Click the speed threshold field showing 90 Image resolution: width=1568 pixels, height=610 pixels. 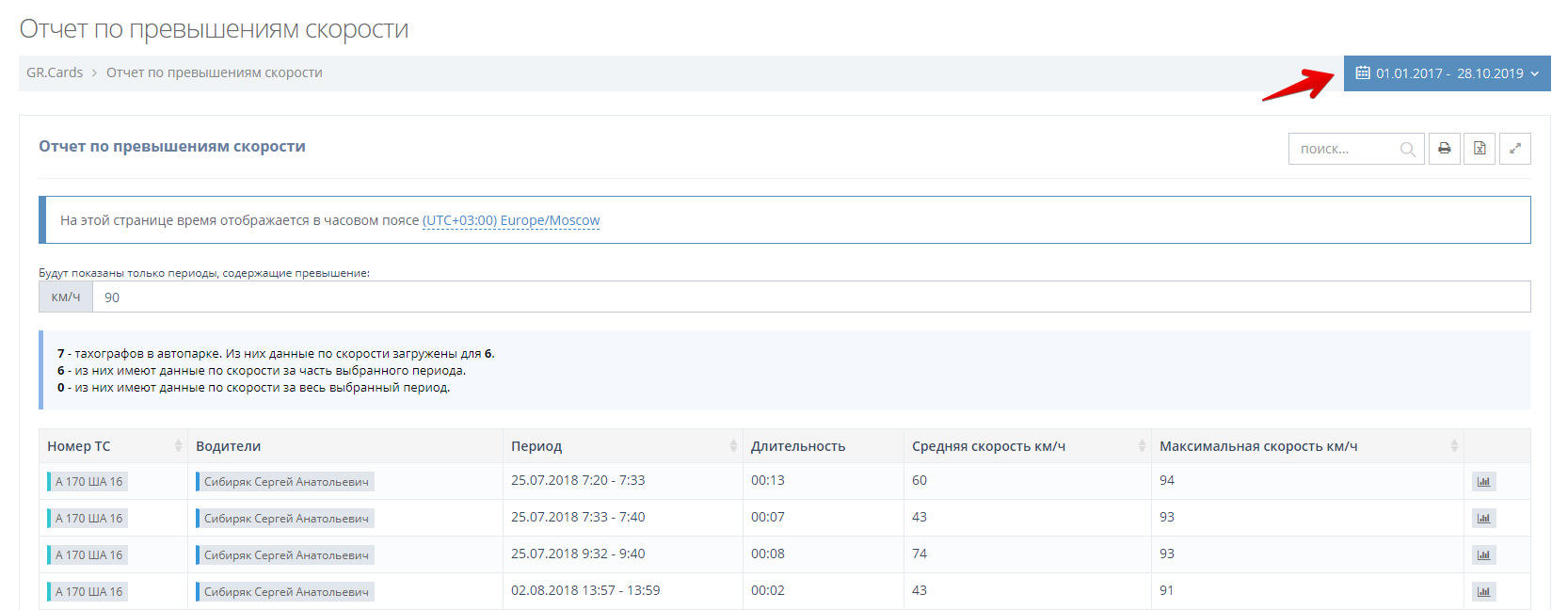click(x=809, y=297)
